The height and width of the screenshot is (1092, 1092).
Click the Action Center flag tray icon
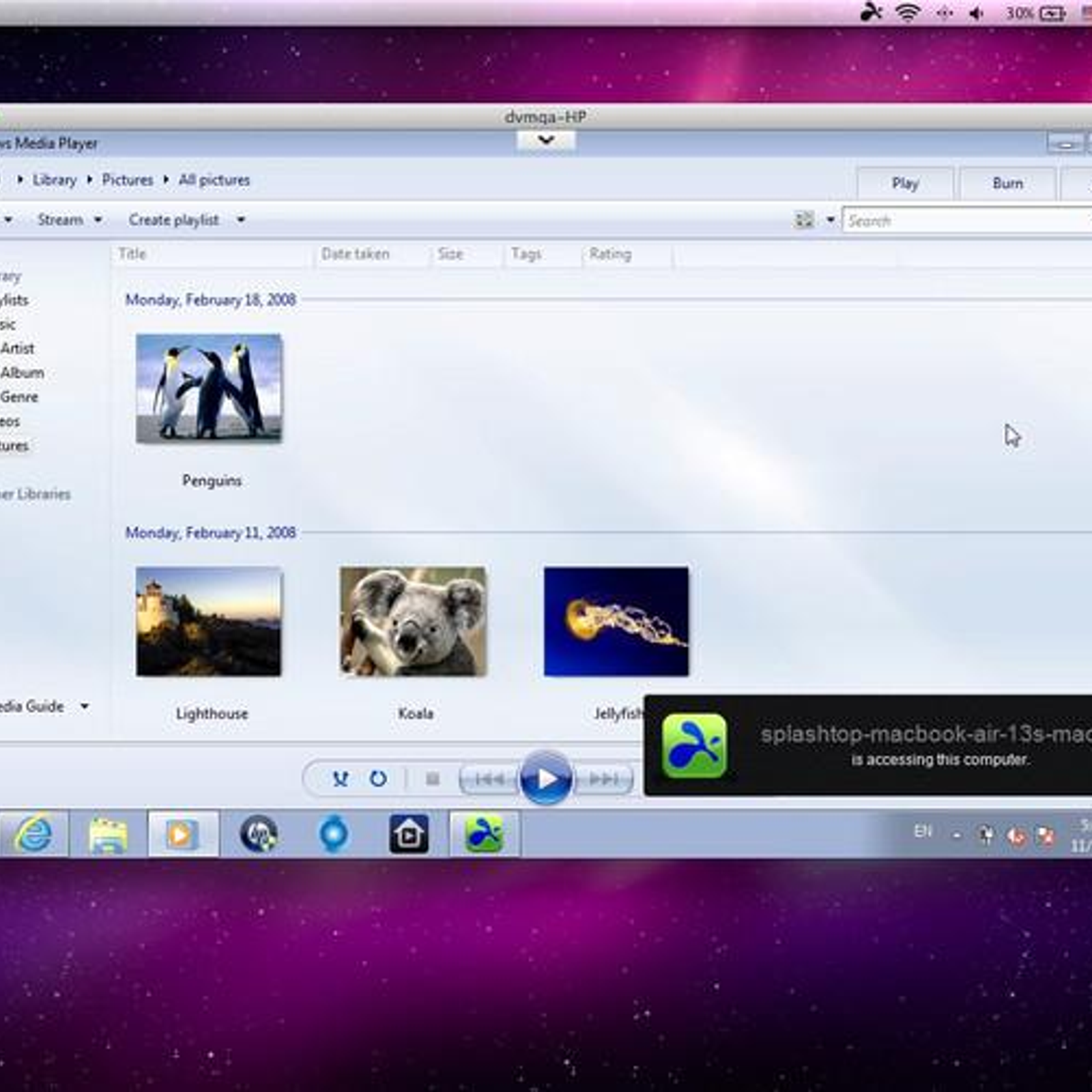click(x=1045, y=835)
